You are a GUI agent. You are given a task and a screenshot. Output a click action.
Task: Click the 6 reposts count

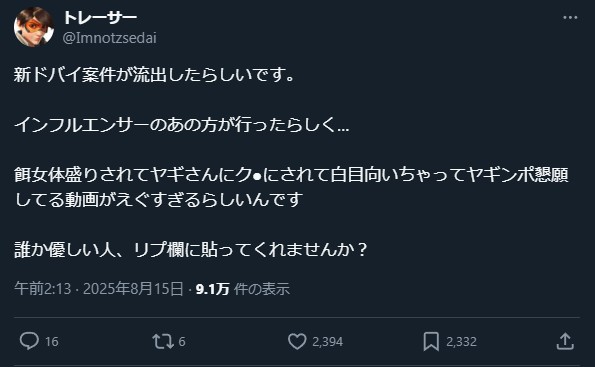(182, 342)
